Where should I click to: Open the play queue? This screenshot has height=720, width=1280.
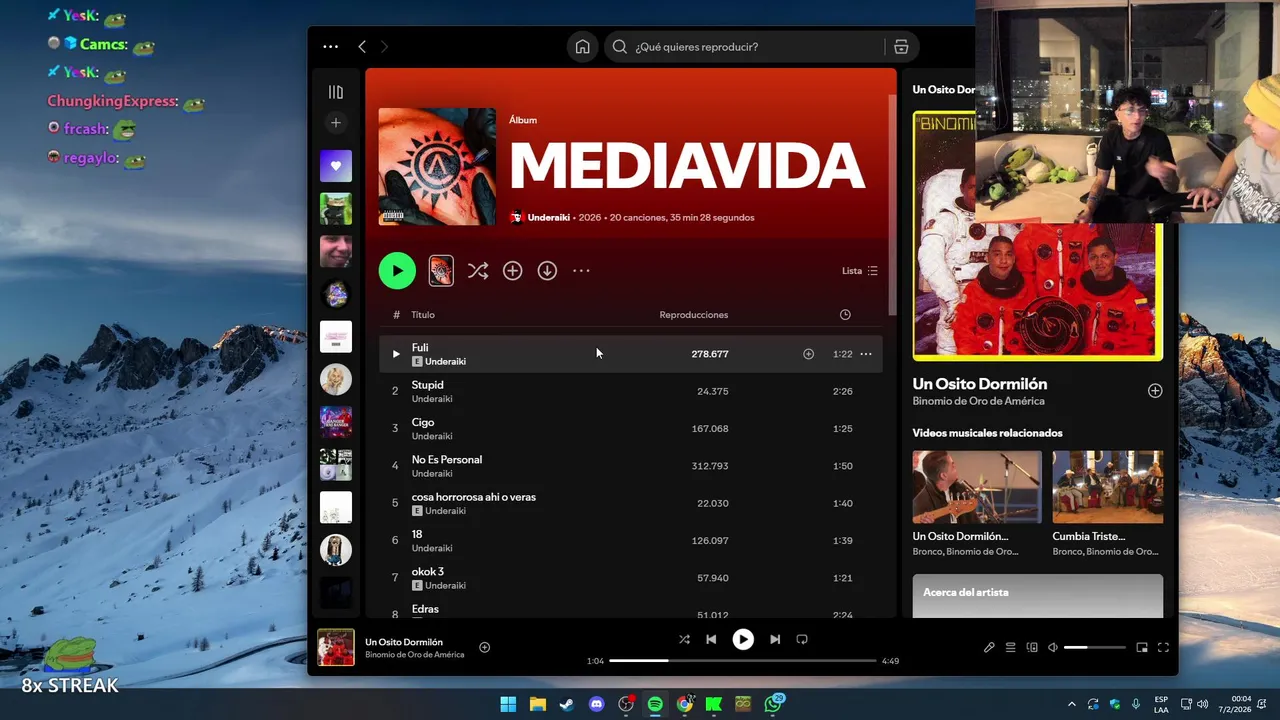pos(1010,647)
